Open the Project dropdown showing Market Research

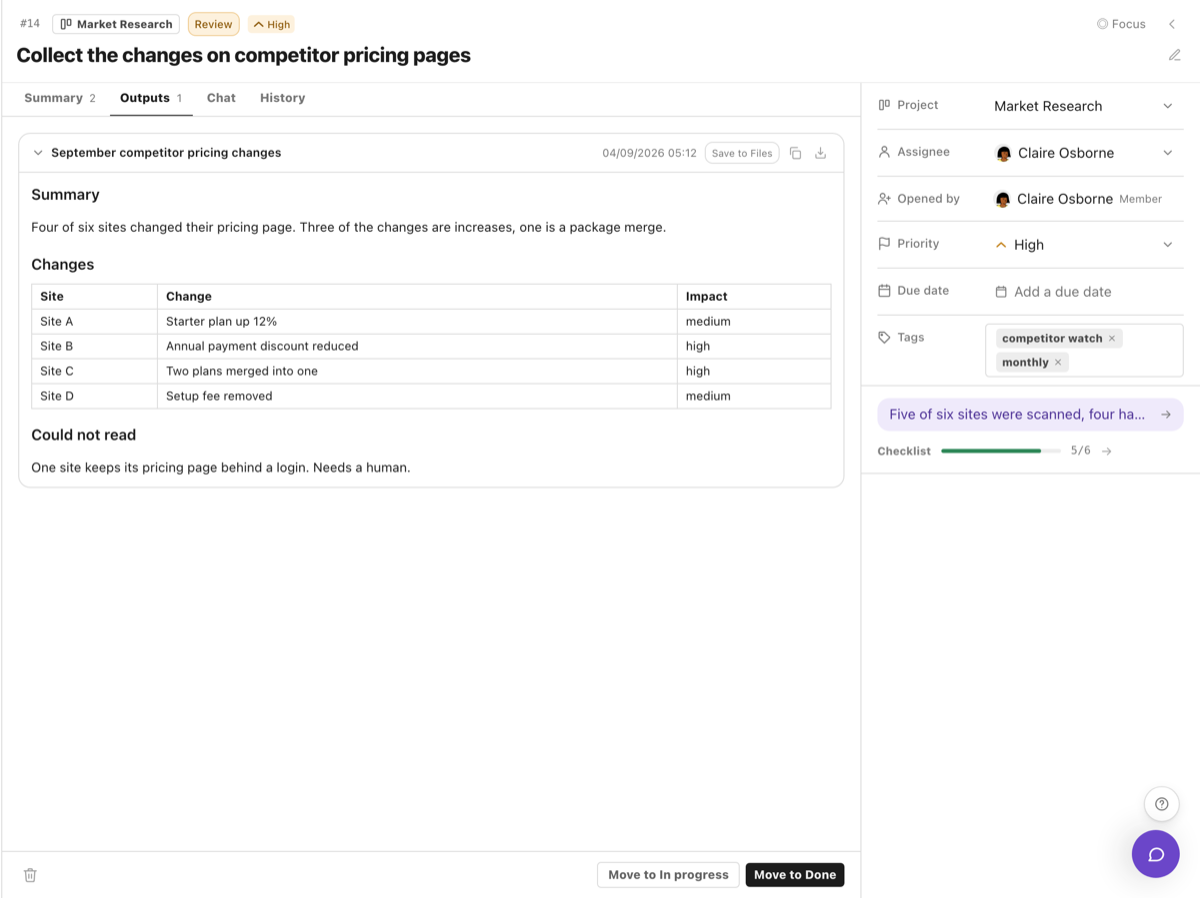tap(1083, 106)
